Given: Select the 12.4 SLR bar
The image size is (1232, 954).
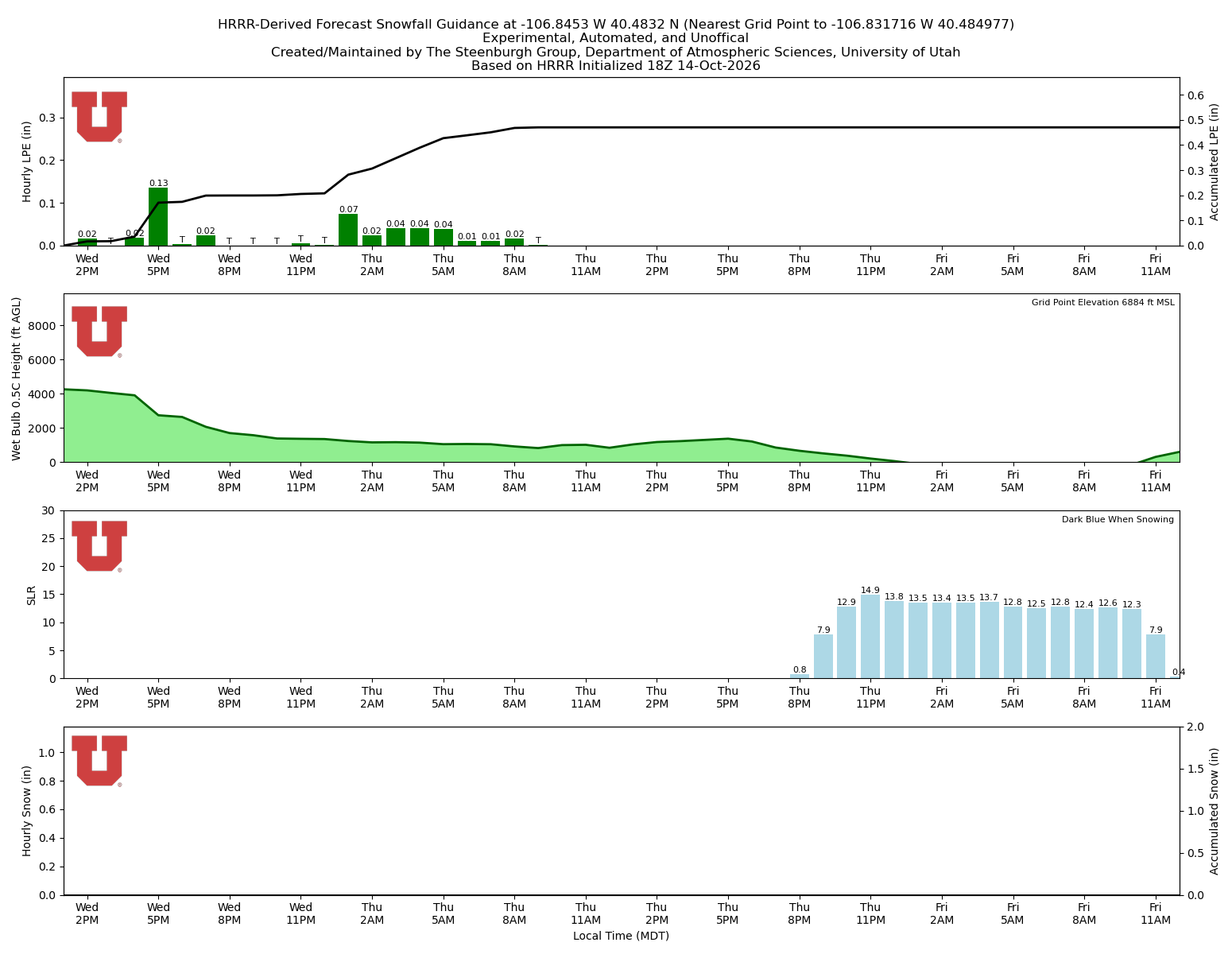Looking at the screenshot, I should pyautogui.click(x=1084, y=644).
